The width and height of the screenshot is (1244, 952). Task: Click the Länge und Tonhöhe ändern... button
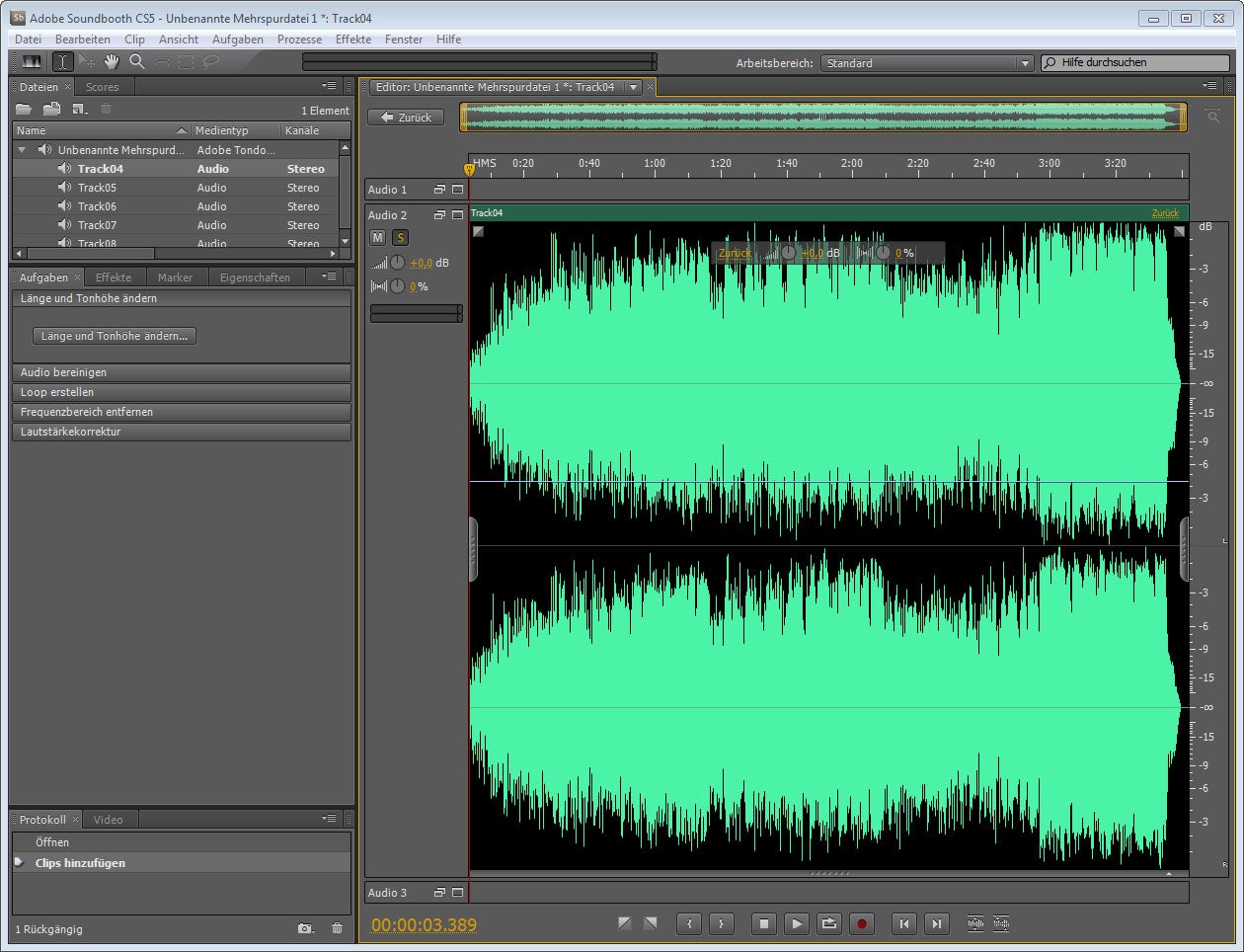(x=115, y=336)
